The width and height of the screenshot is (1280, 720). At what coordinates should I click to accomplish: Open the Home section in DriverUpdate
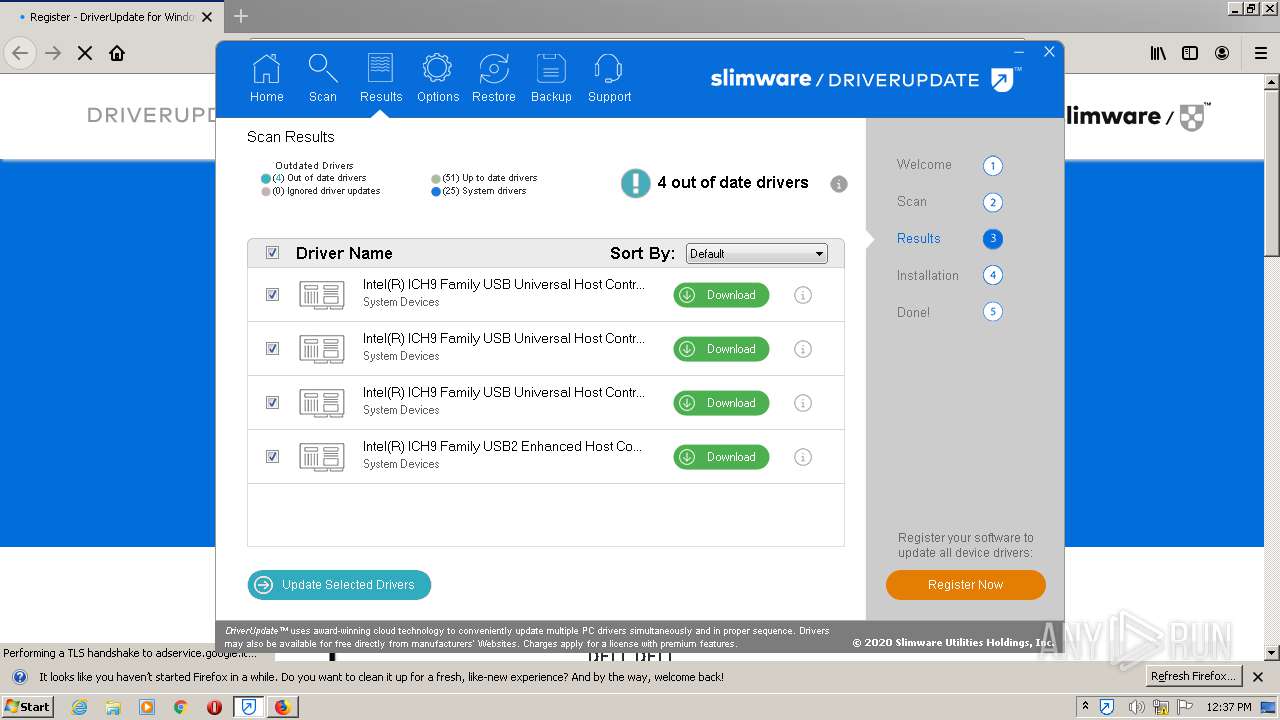click(267, 78)
